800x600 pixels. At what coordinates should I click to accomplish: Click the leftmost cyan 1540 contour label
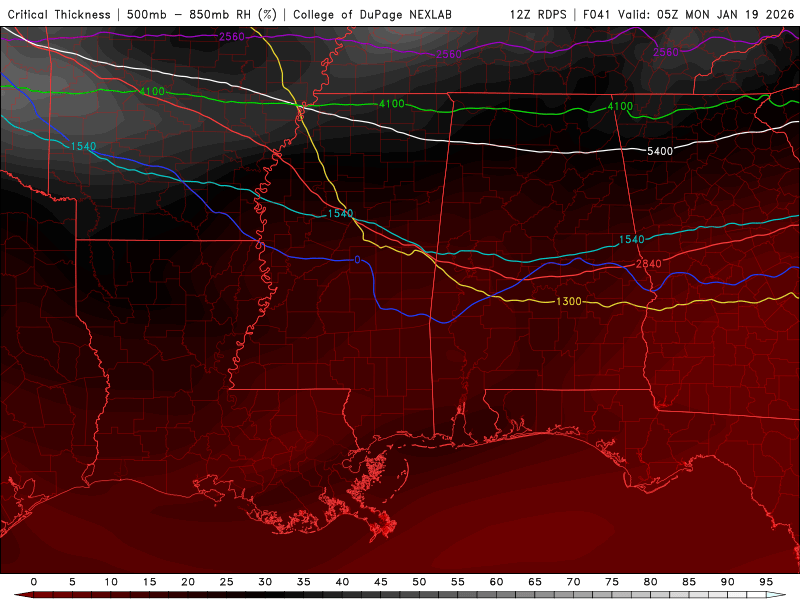coord(83,146)
